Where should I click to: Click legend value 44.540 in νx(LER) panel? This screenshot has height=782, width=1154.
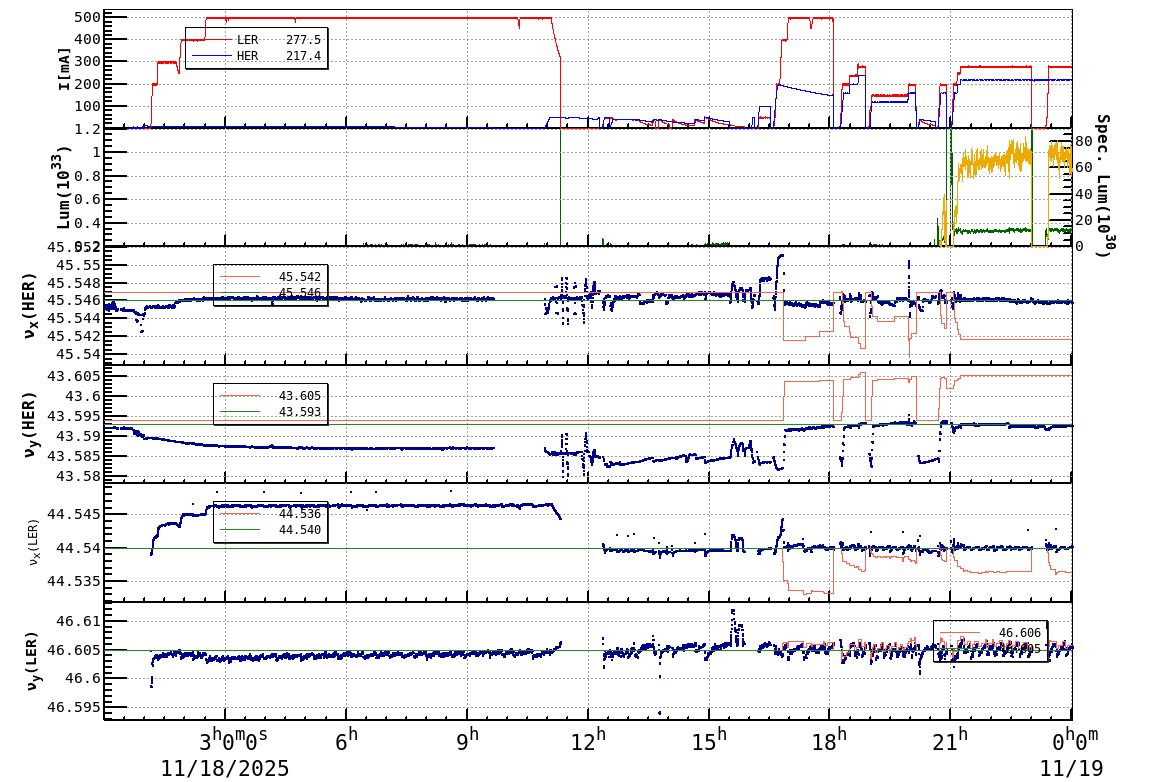pyautogui.click(x=300, y=530)
